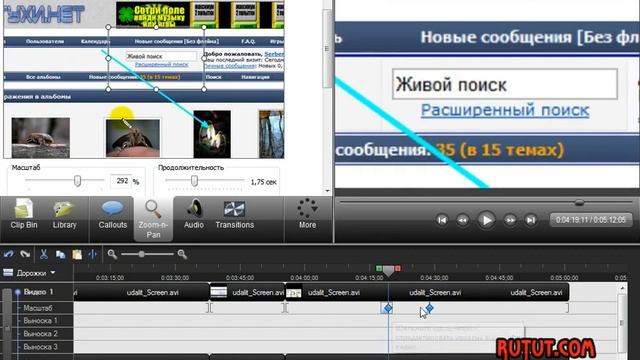Click the undo icon in timeline toolbar
Screen dimensions: 640x360
pyautogui.click(x=9, y=254)
